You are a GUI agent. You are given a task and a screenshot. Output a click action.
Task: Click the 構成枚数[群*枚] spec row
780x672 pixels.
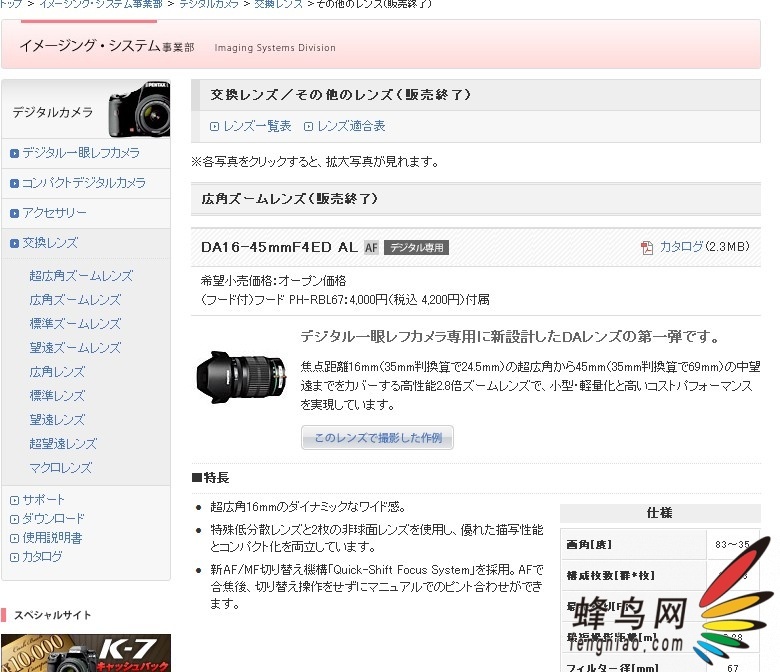point(660,576)
